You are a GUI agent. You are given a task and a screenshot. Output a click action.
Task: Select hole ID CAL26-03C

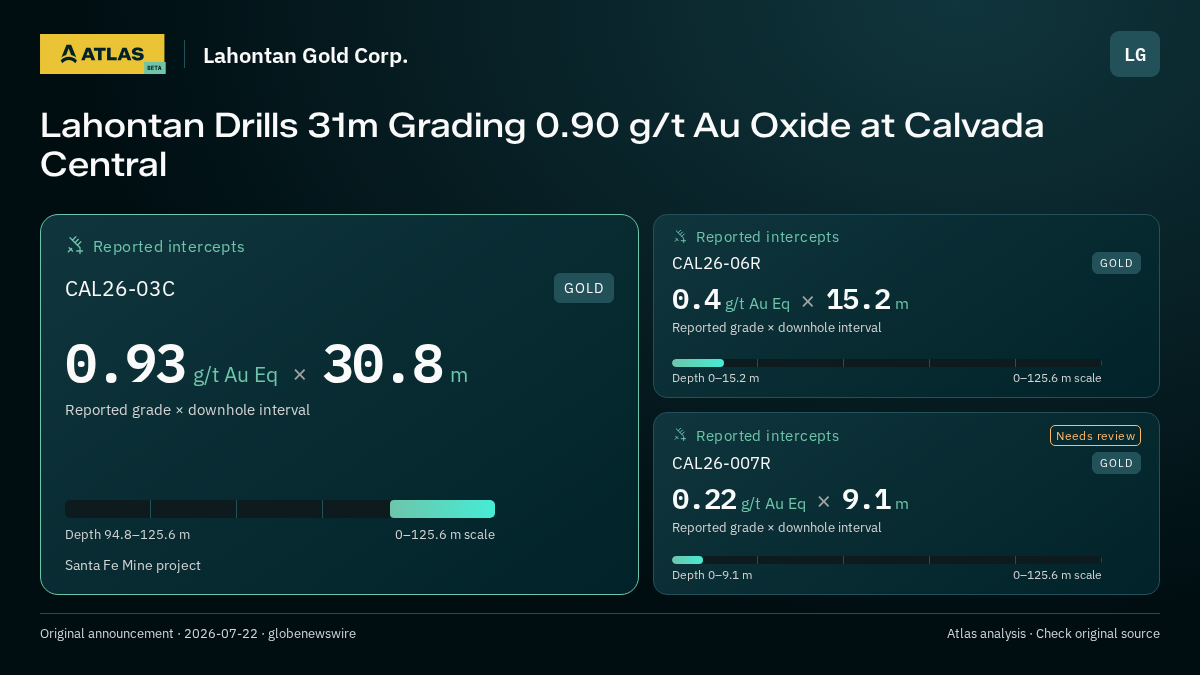[120, 289]
